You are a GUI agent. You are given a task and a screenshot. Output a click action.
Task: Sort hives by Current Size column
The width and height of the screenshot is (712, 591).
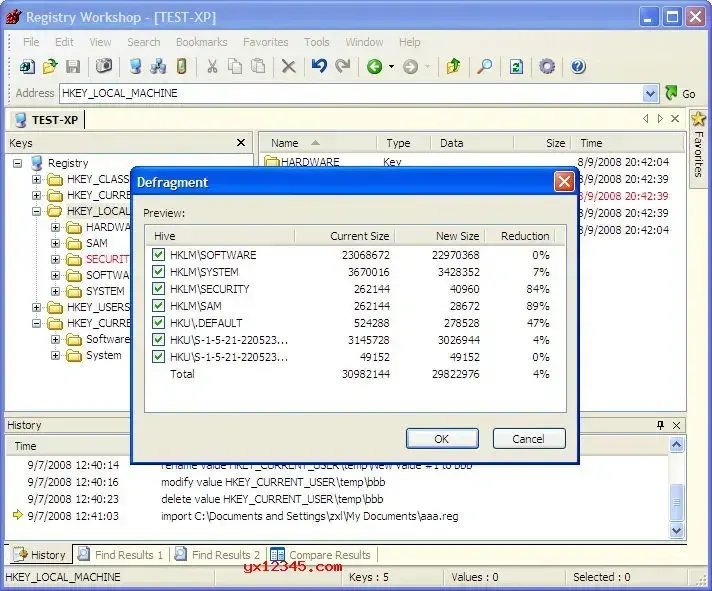345,236
